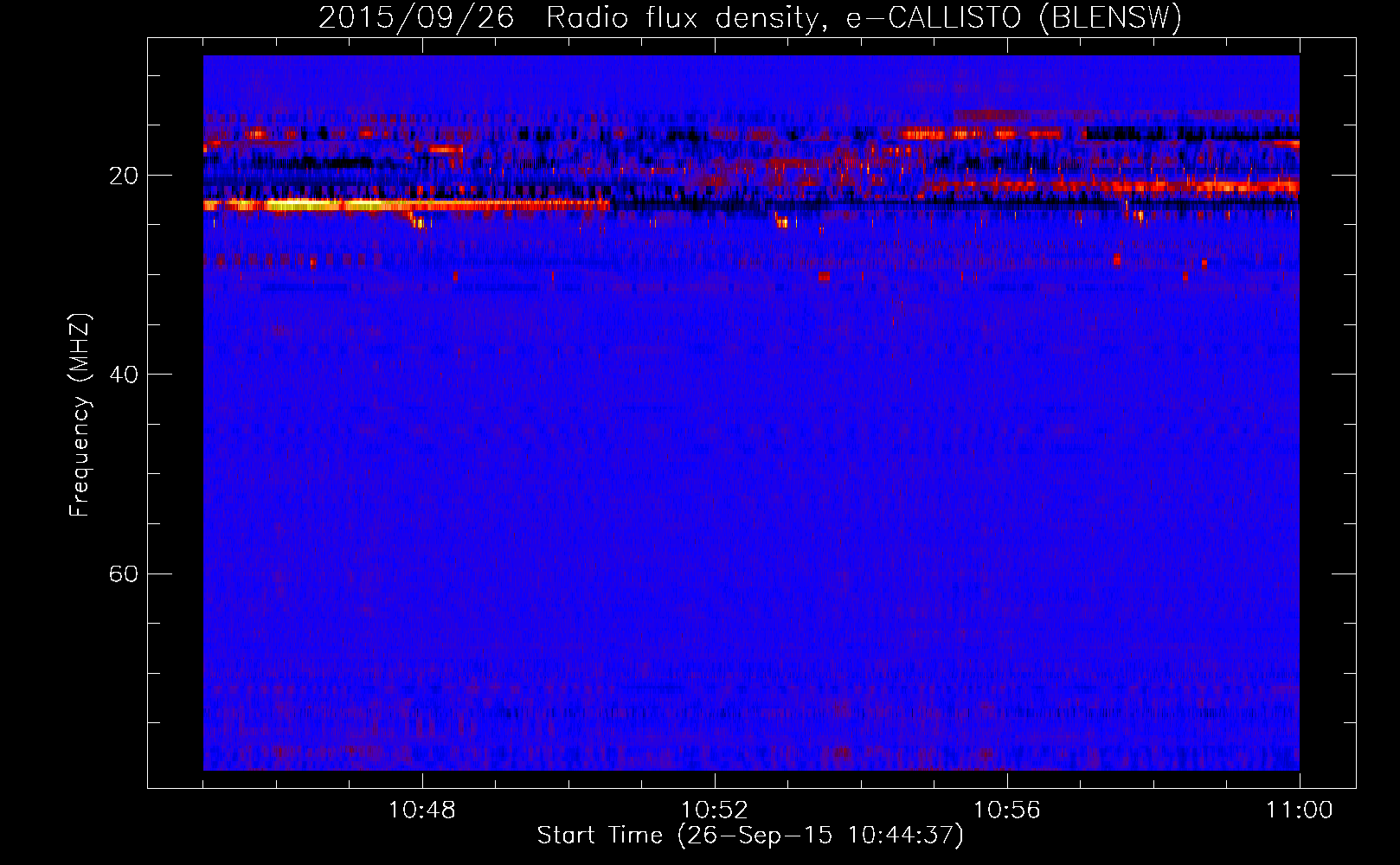Click the 20 MHz frequency tick label
Screen dimensions: 1400x865
(124, 176)
